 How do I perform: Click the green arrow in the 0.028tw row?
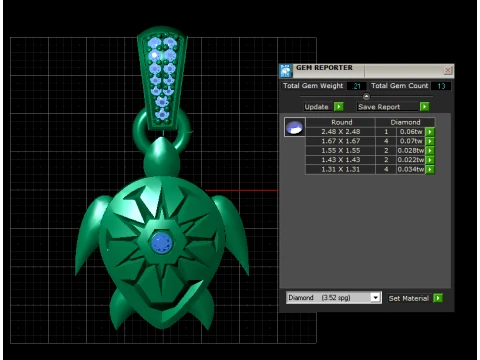click(x=430, y=150)
